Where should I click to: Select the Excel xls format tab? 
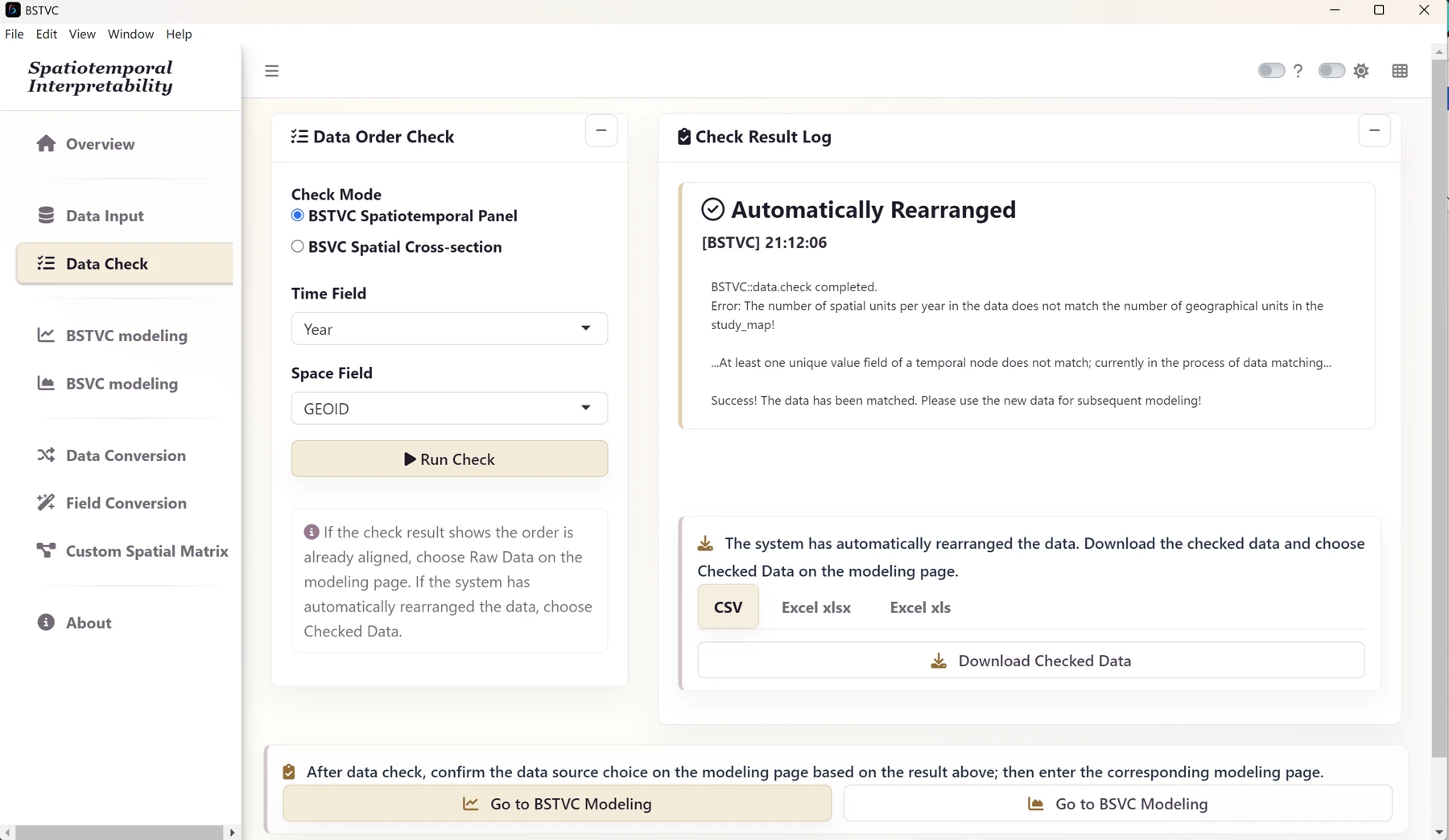(x=920, y=607)
